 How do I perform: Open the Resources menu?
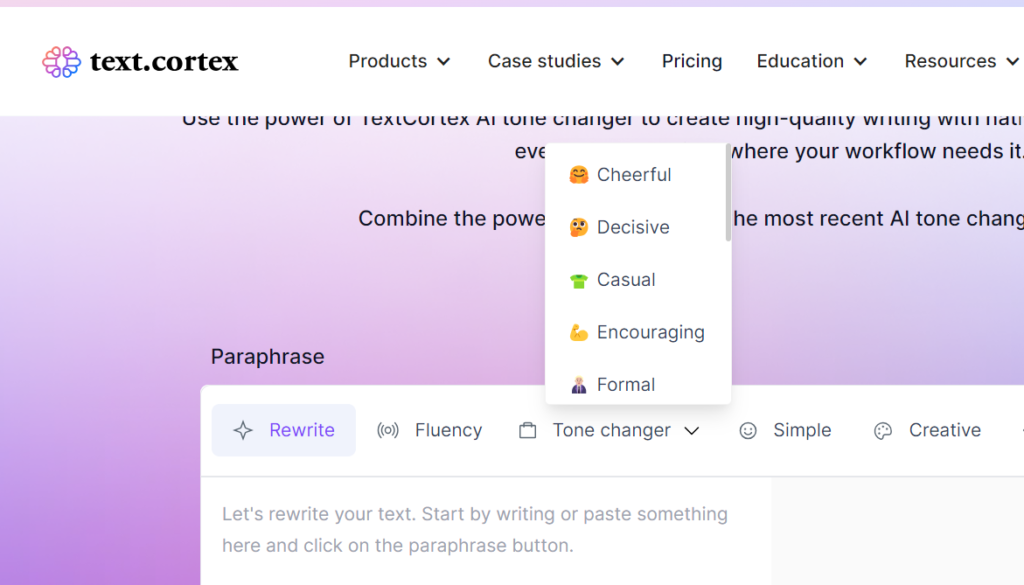pos(961,61)
